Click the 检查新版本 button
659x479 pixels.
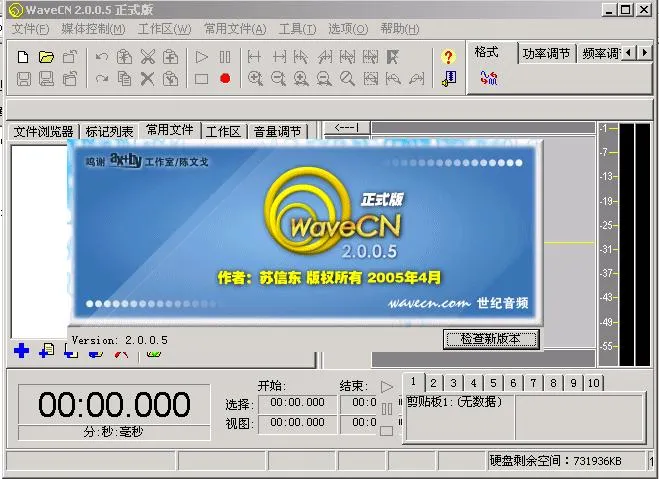coord(491,339)
